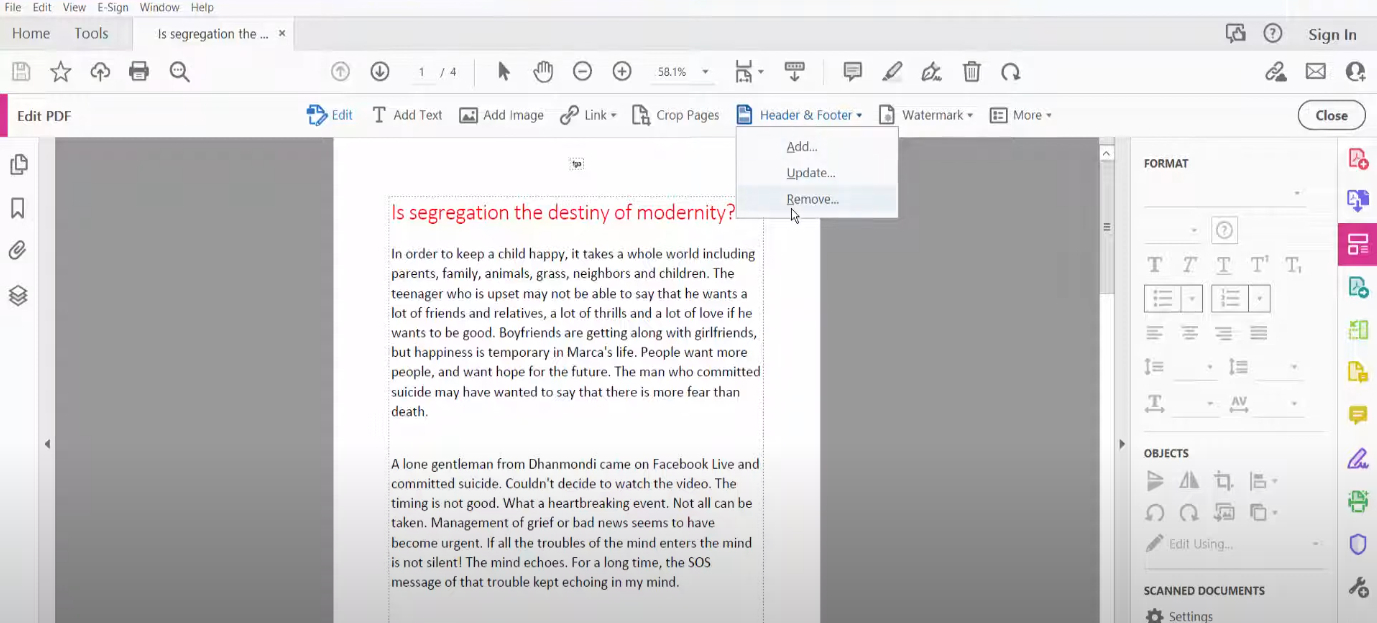This screenshot has height=623, width=1377.
Task: Open the Layers panel icon
Action: tap(18, 296)
